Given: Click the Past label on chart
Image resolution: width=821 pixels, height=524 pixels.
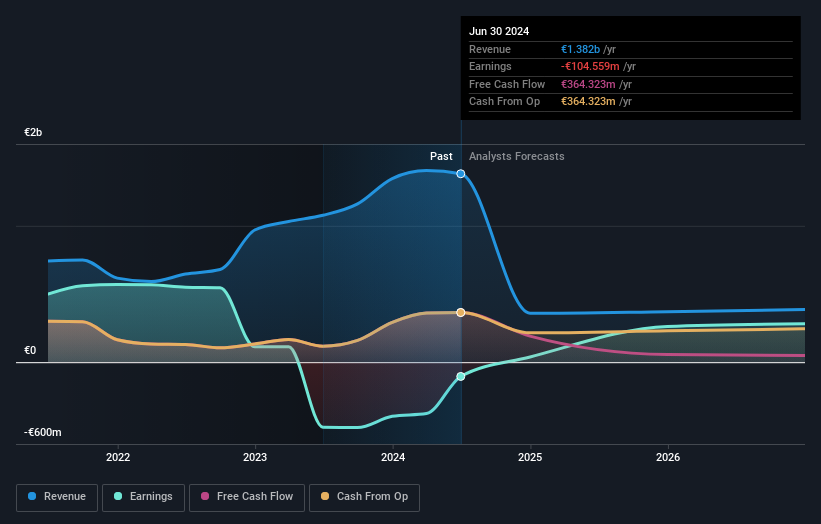Looking at the screenshot, I should (441, 156).
